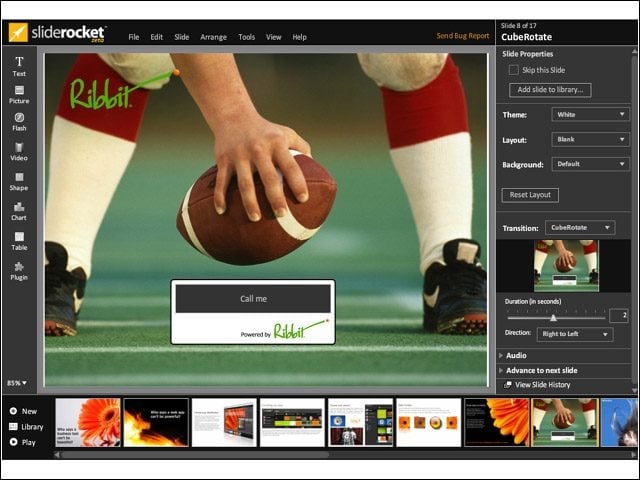Open the Transition dropdown showing CubeRotate
640x480 pixels.
[580, 227]
